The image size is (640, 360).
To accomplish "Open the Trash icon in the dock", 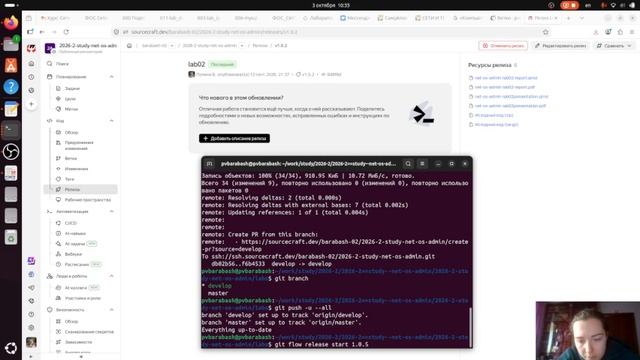I will (x=11, y=237).
